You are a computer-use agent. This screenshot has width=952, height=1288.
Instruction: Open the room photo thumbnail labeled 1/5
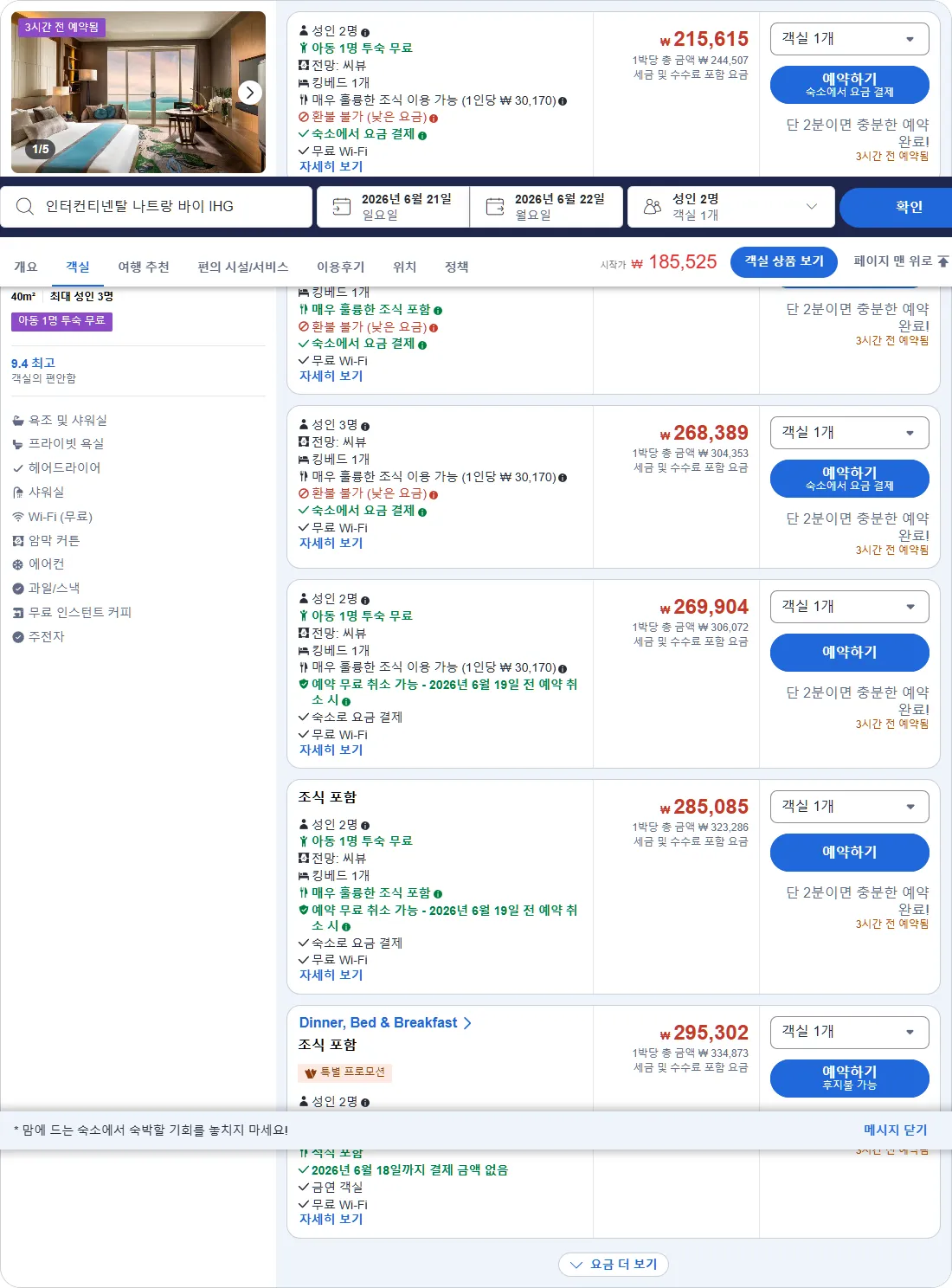138,92
